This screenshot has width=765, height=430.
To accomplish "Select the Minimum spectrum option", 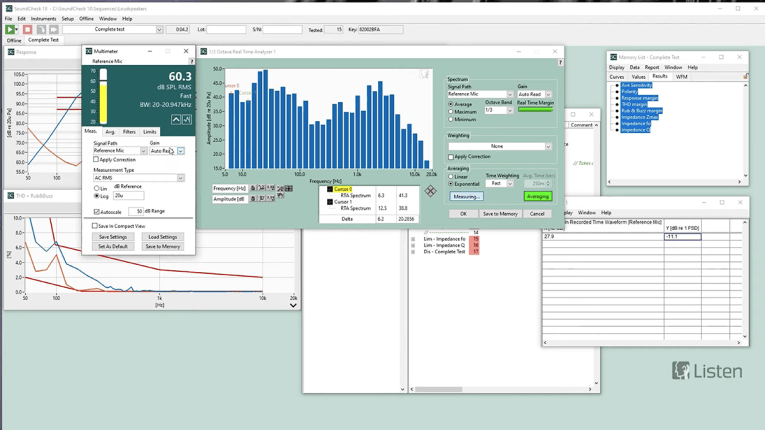I will pyautogui.click(x=451, y=119).
